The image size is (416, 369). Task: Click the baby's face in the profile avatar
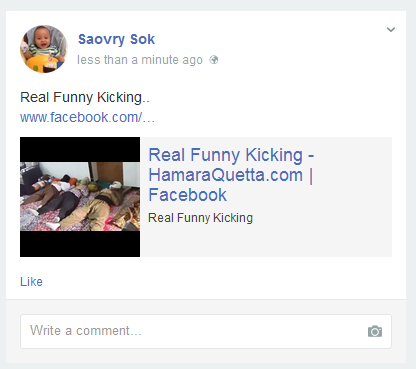point(42,37)
